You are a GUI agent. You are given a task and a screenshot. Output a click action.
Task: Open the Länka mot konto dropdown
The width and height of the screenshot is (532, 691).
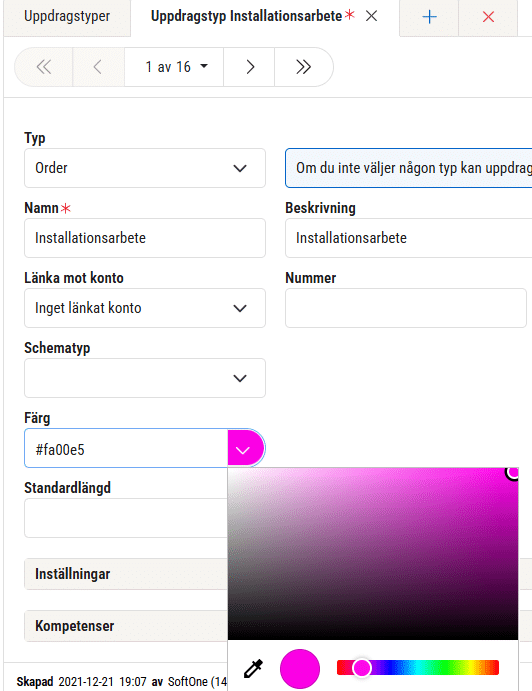point(145,308)
